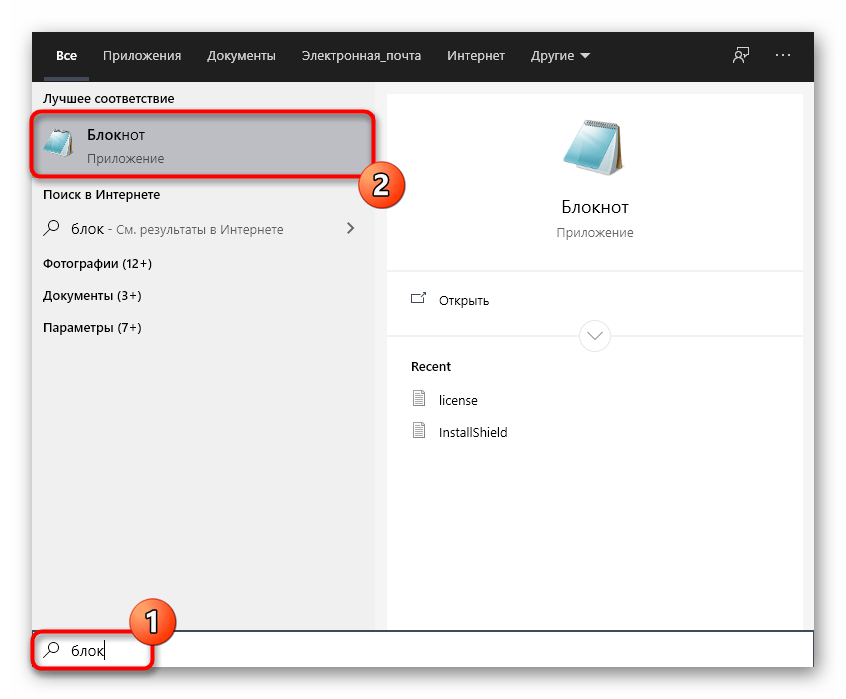Open the three-dots more options menu
Viewport: 846px width, 699px height.
point(783,55)
